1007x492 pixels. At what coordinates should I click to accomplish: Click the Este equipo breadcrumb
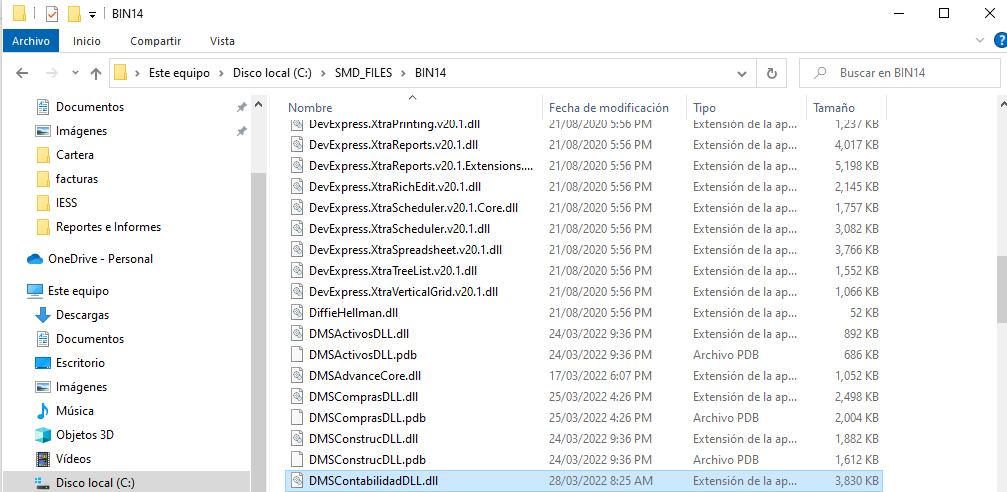tap(179, 73)
